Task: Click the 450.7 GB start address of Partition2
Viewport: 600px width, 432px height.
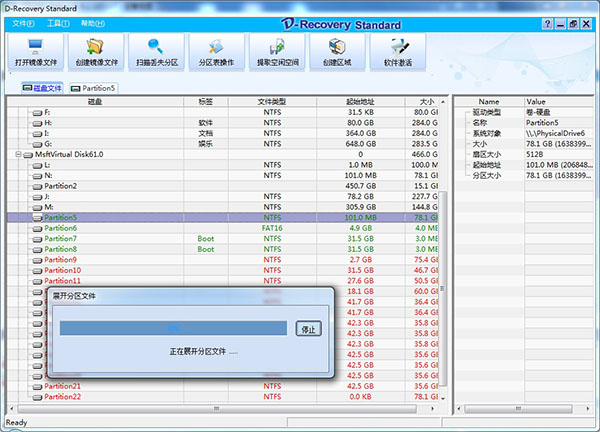Action: [360, 186]
